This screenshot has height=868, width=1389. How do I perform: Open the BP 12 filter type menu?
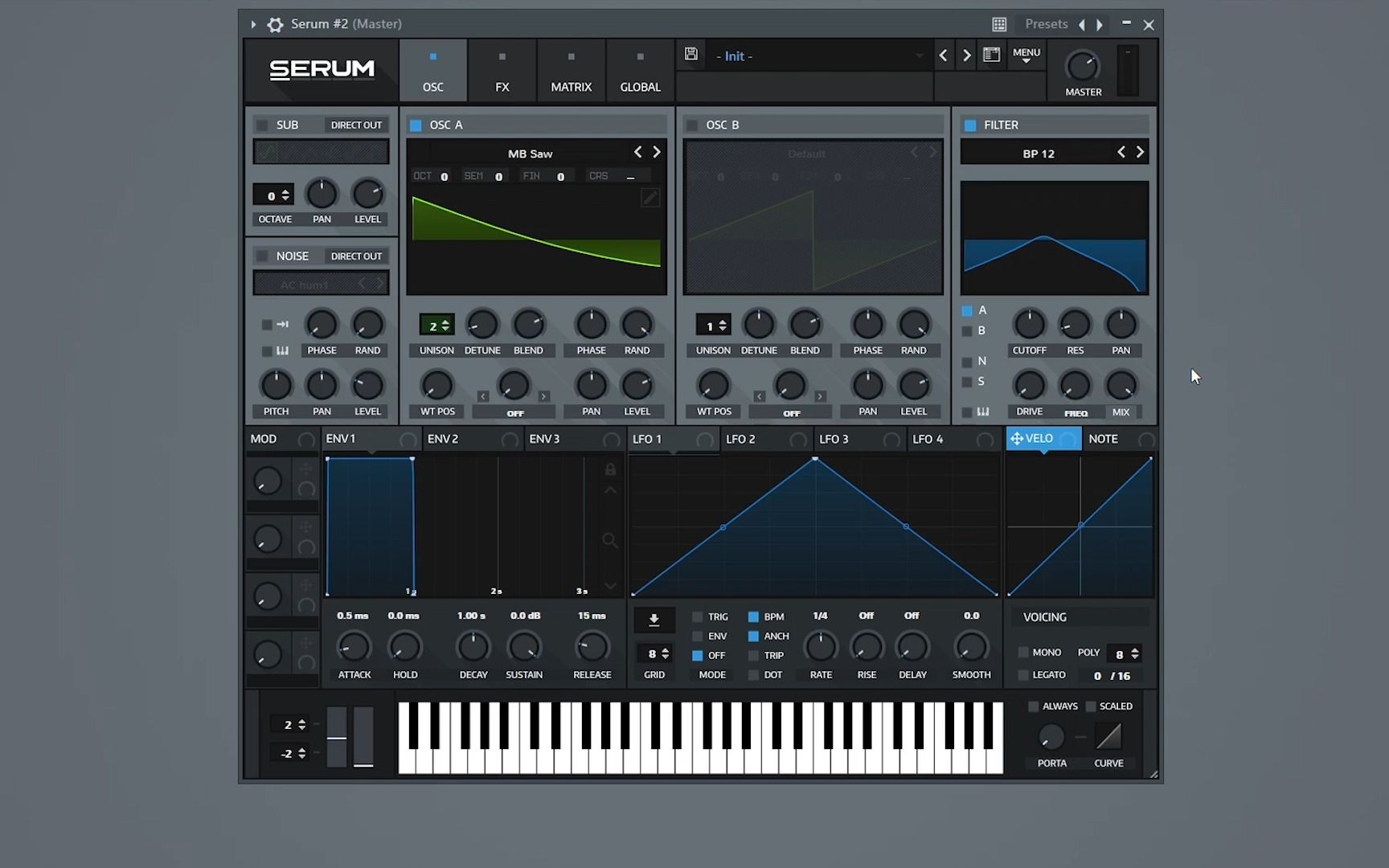[1039, 154]
